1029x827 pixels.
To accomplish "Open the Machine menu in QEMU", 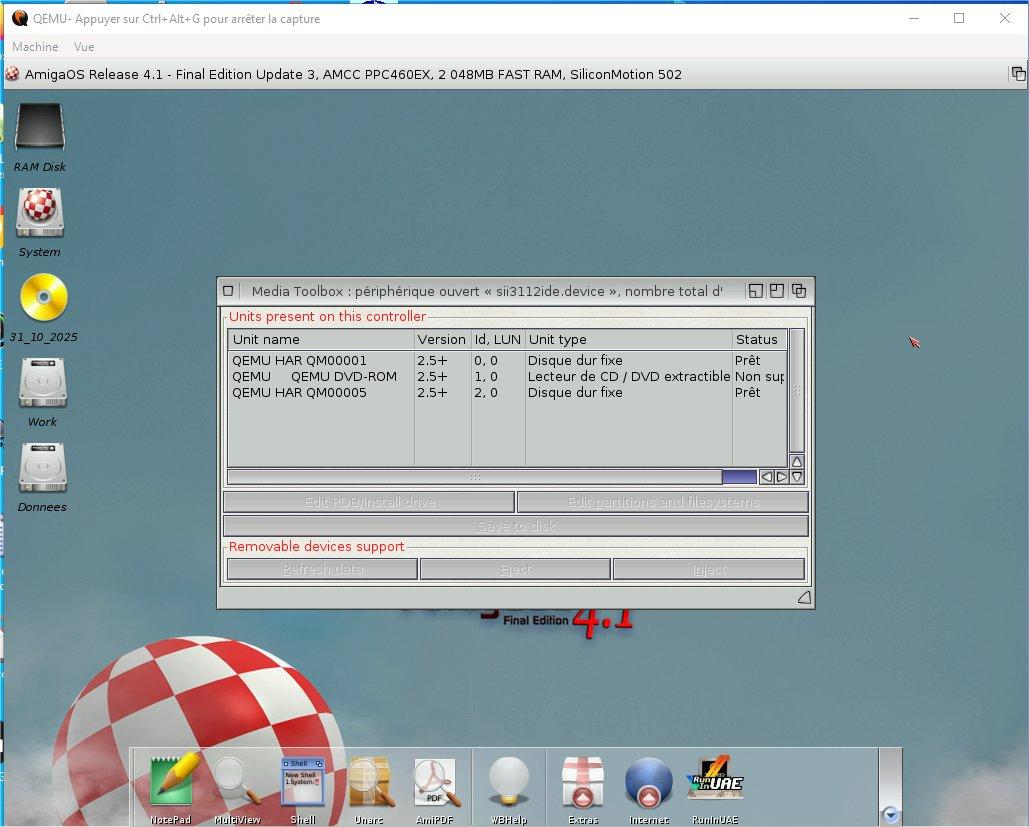I will (35, 47).
